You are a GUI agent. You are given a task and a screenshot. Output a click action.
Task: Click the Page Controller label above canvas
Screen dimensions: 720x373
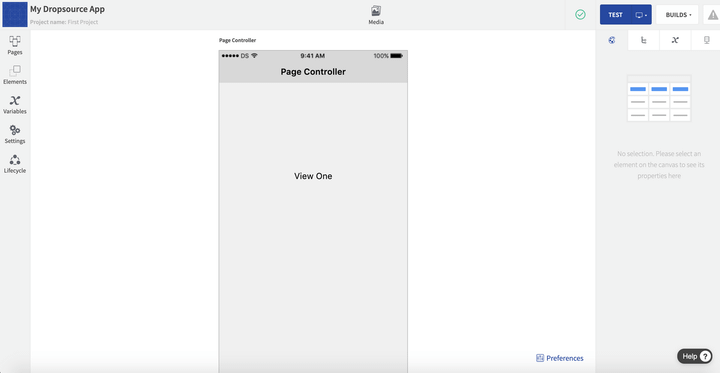pos(237,40)
